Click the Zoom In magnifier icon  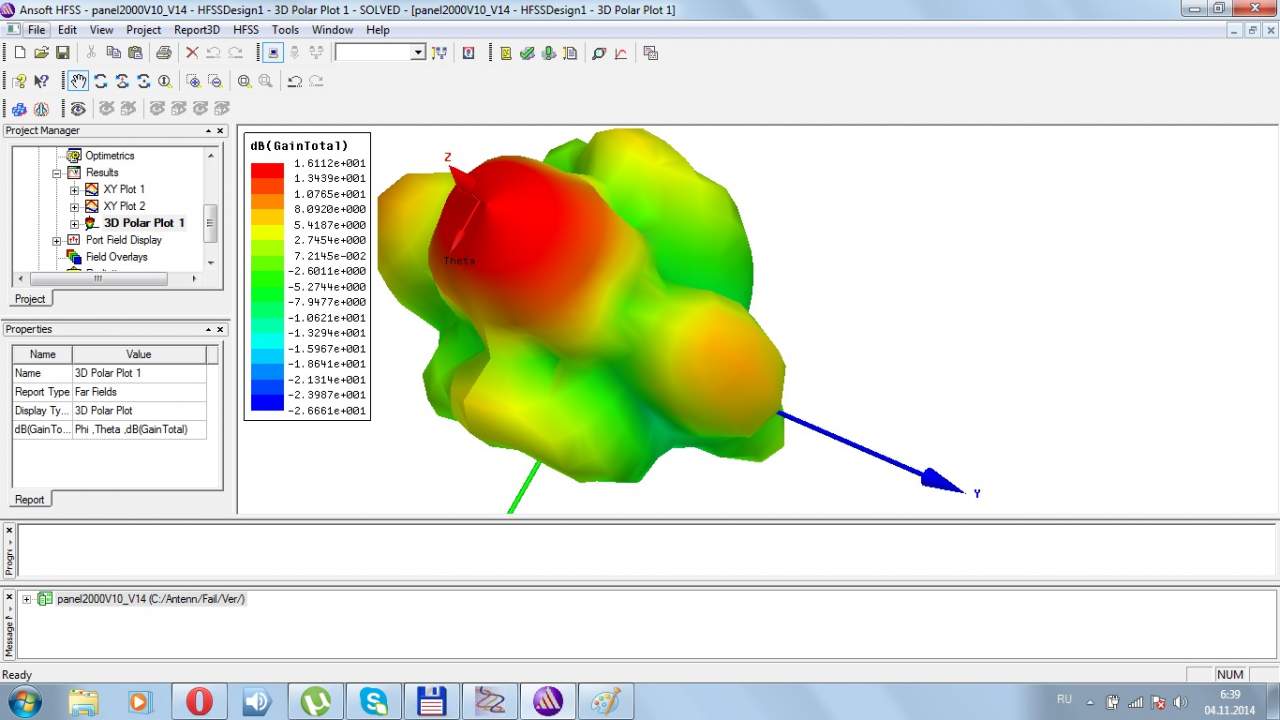(x=244, y=81)
